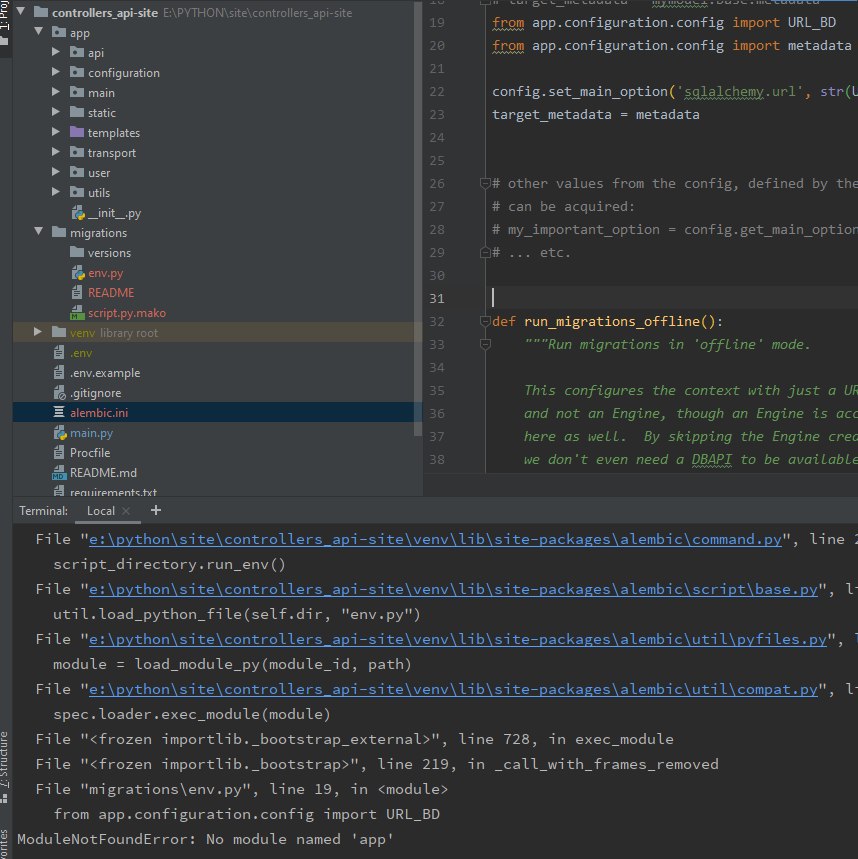Click the .gitignore file icon
The height and width of the screenshot is (859, 858).
[x=59, y=393]
